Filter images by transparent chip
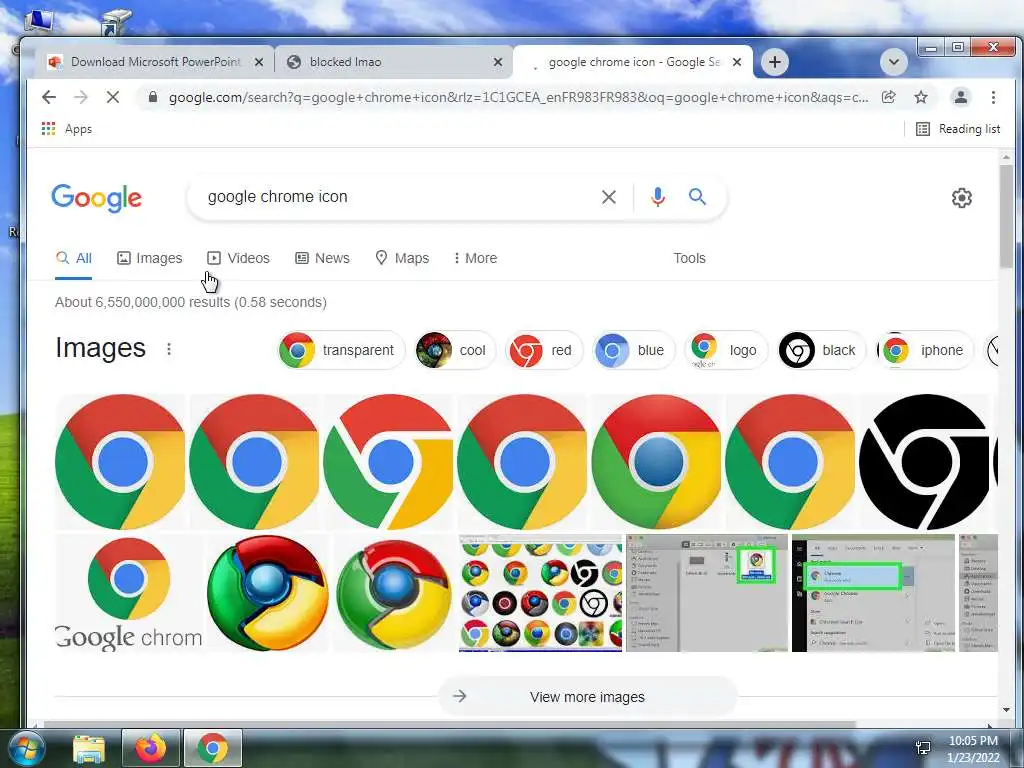This screenshot has height=768, width=1024. pyautogui.click(x=341, y=351)
